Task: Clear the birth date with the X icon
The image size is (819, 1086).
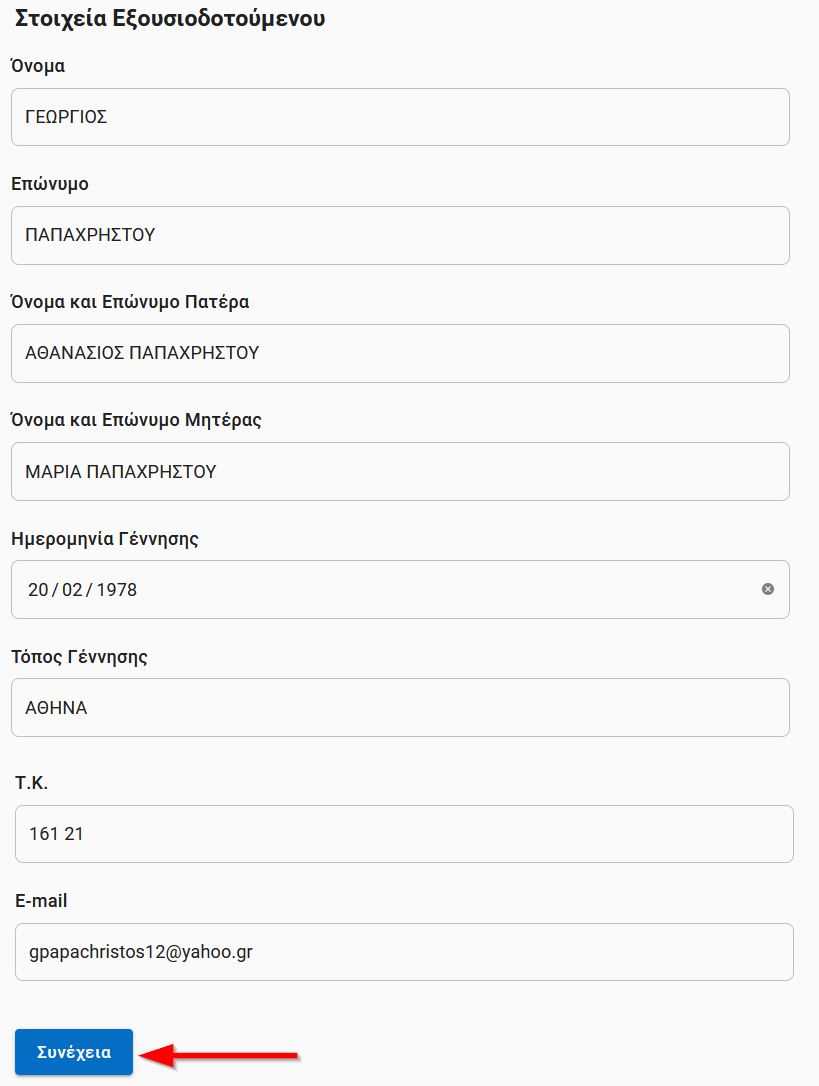Action: tap(768, 589)
